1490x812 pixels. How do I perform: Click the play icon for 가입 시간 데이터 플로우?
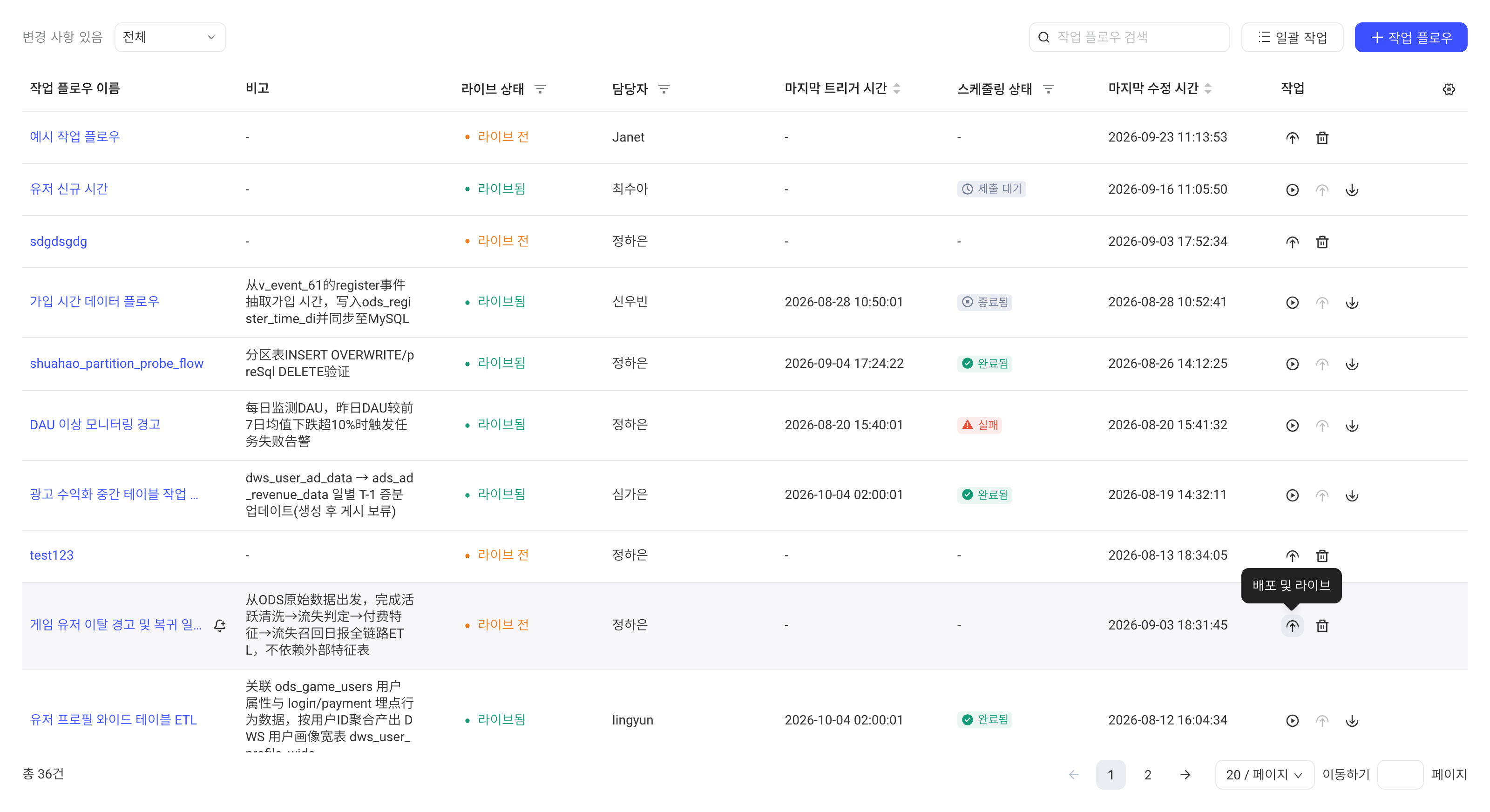pyautogui.click(x=1292, y=303)
